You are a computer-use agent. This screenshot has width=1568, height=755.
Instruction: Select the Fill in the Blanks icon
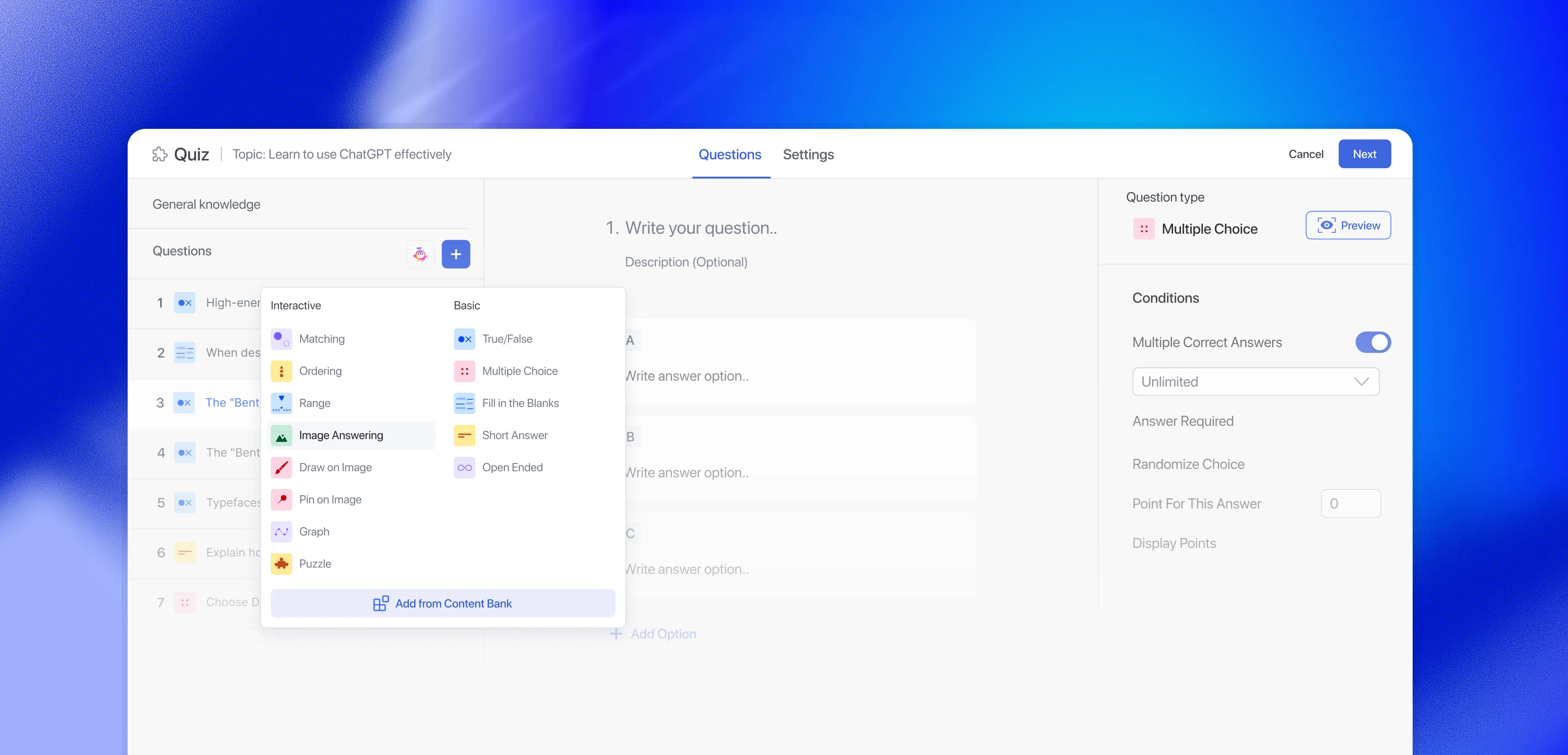[x=464, y=403]
